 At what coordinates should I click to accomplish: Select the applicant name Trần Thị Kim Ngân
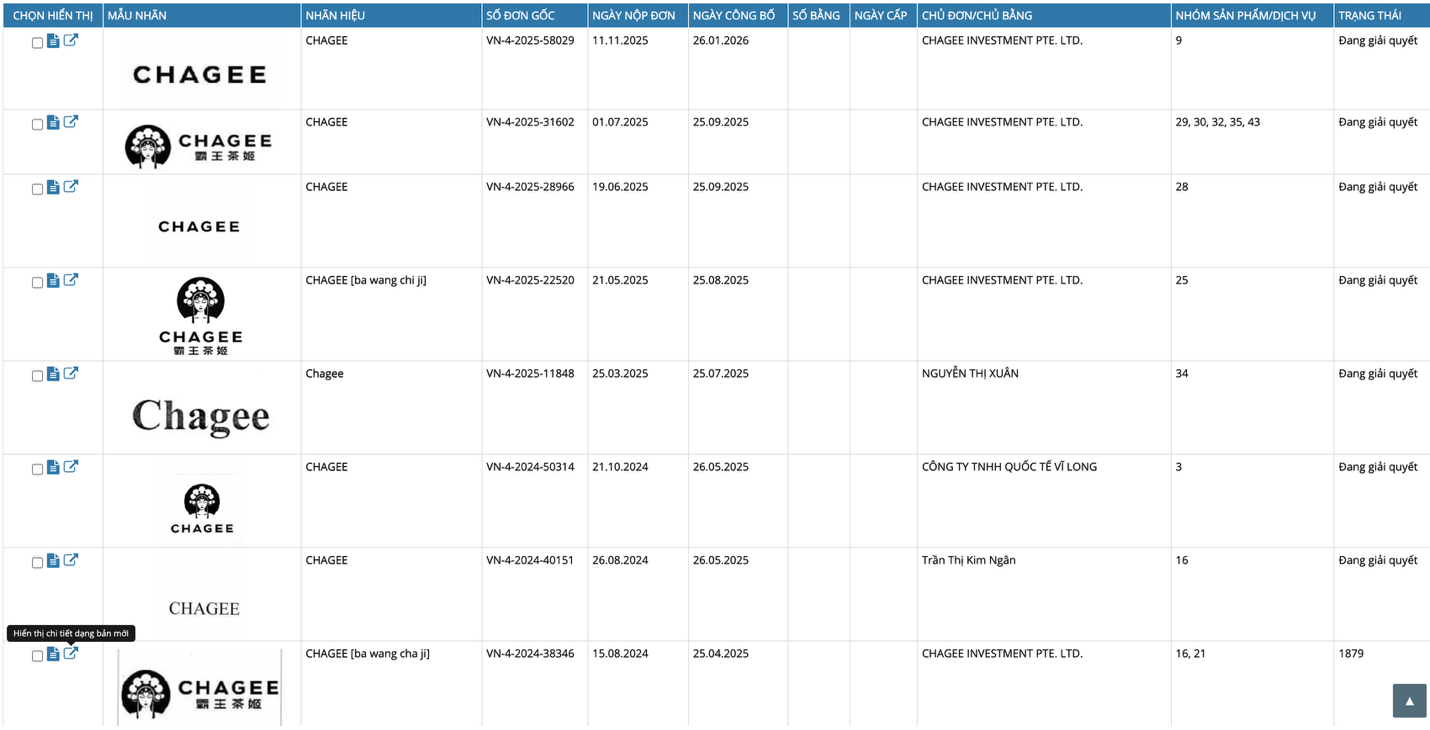(x=969, y=561)
